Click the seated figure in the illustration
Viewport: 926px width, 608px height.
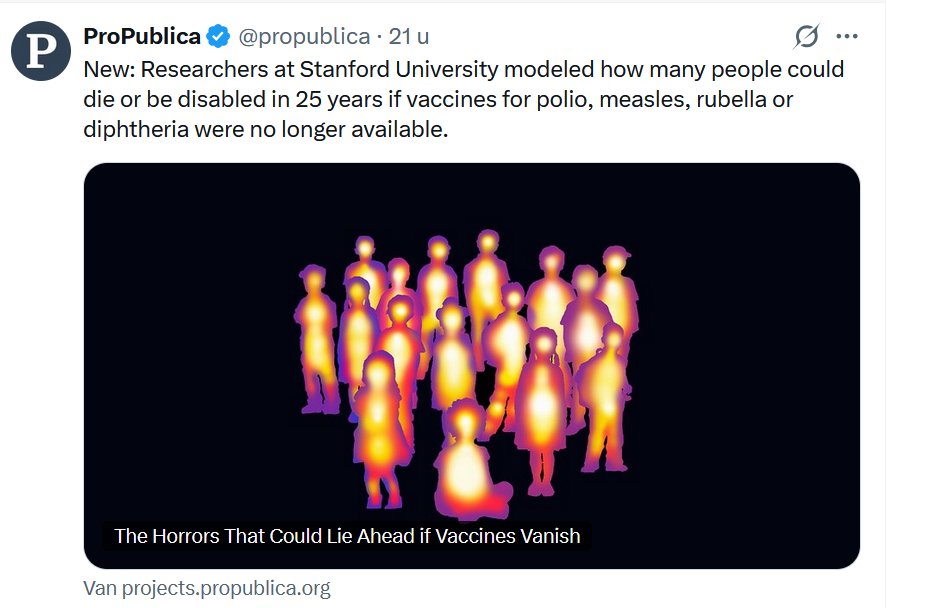(463, 465)
